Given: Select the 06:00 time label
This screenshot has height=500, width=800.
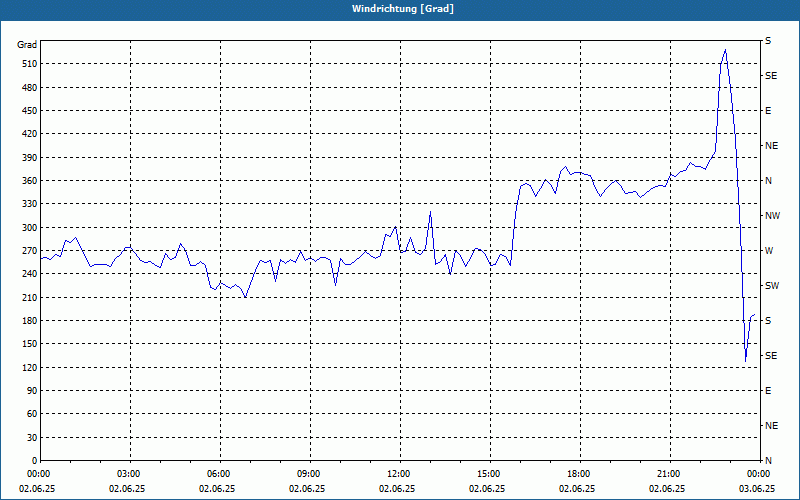Looking at the screenshot, I should click(x=217, y=474).
